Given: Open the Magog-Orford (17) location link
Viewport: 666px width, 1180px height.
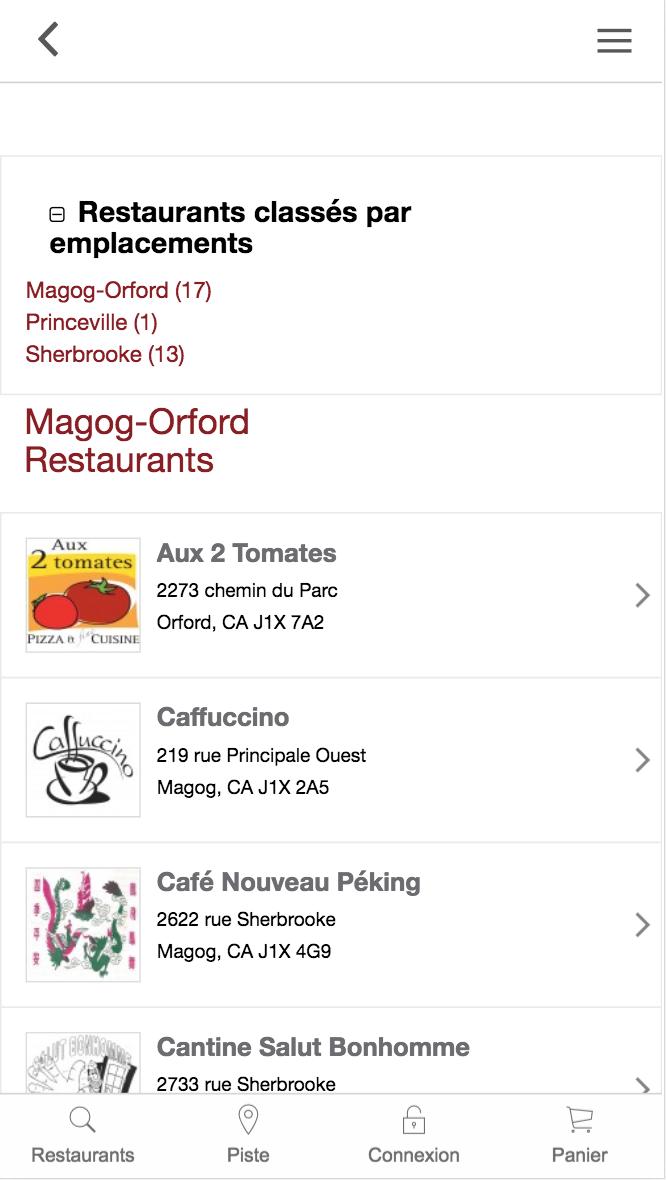Looking at the screenshot, I should tap(119, 291).
